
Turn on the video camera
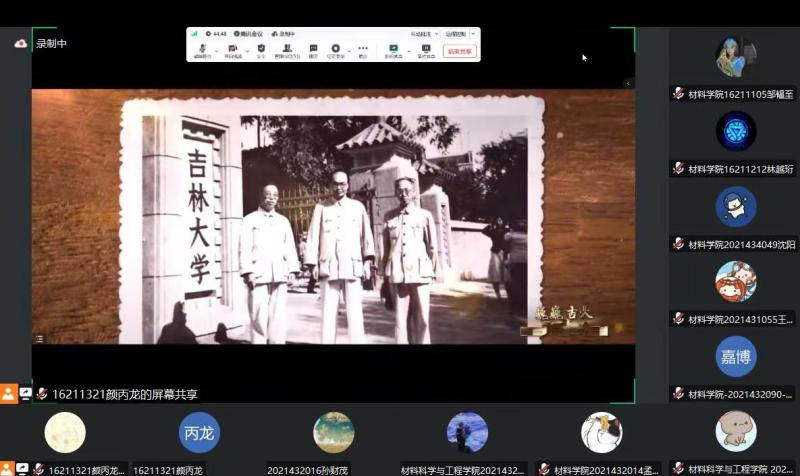coord(232,49)
